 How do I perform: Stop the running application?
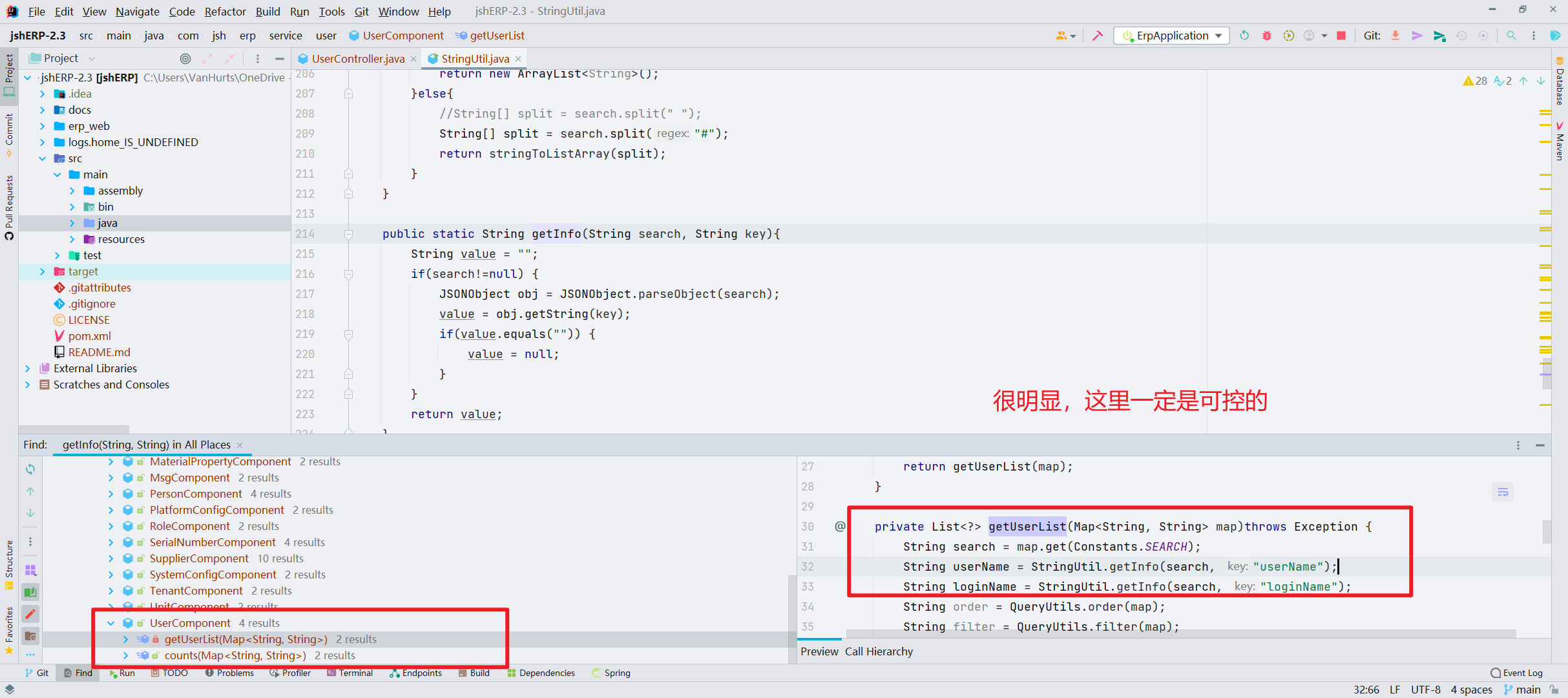(1341, 36)
